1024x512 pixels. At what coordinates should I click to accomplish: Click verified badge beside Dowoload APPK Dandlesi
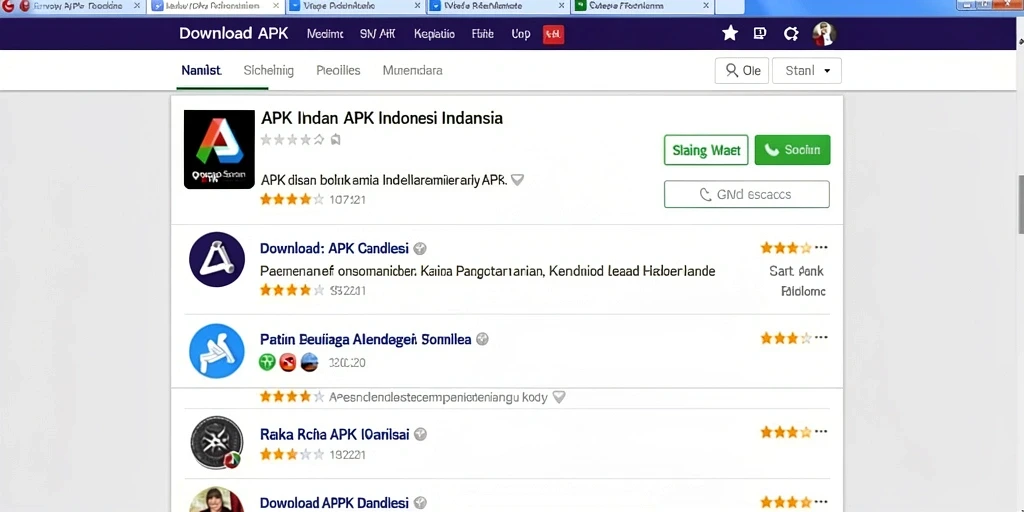(421, 503)
